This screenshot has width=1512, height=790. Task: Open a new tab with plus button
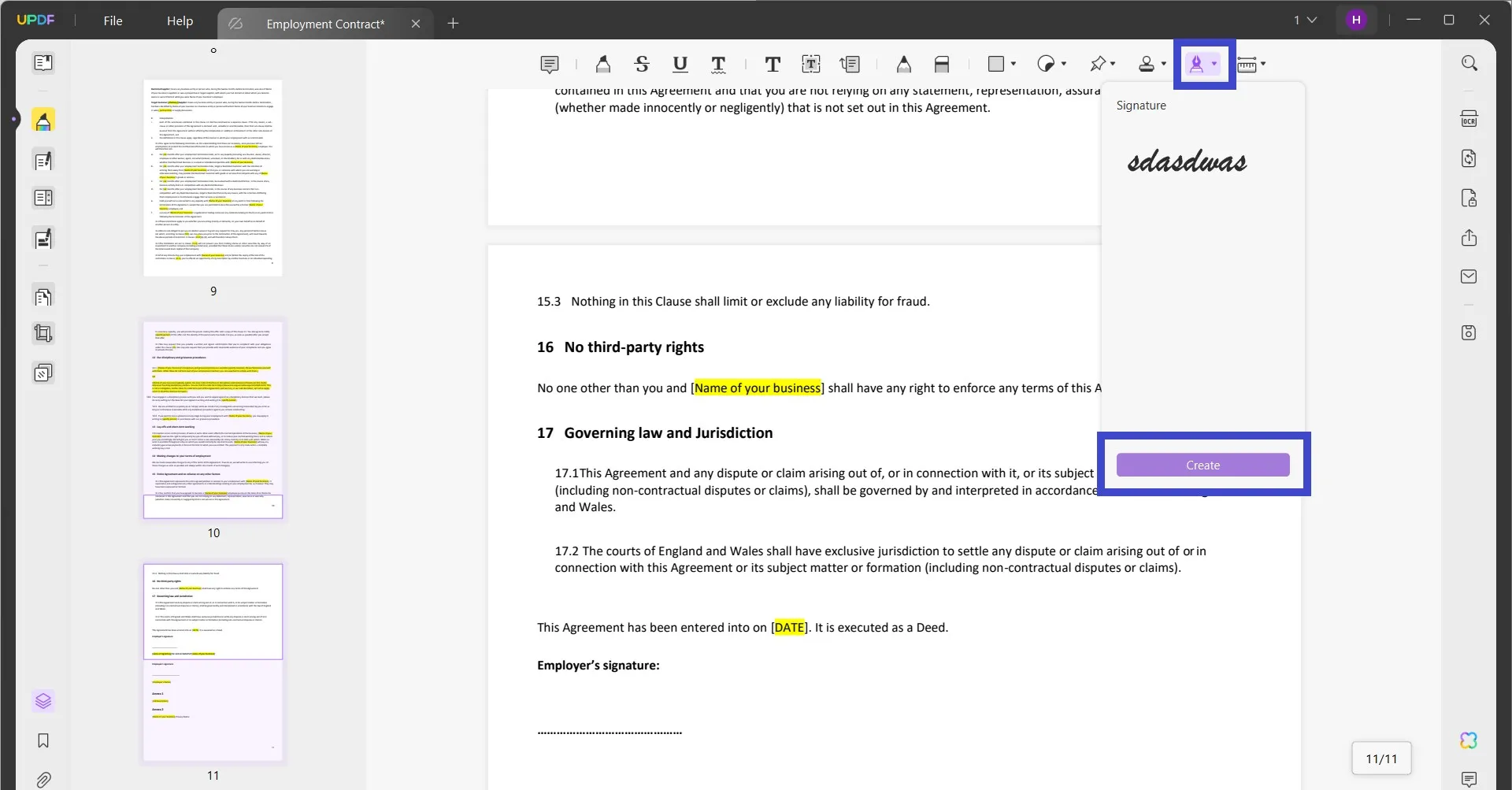pyautogui.click(x=453, y=24)
